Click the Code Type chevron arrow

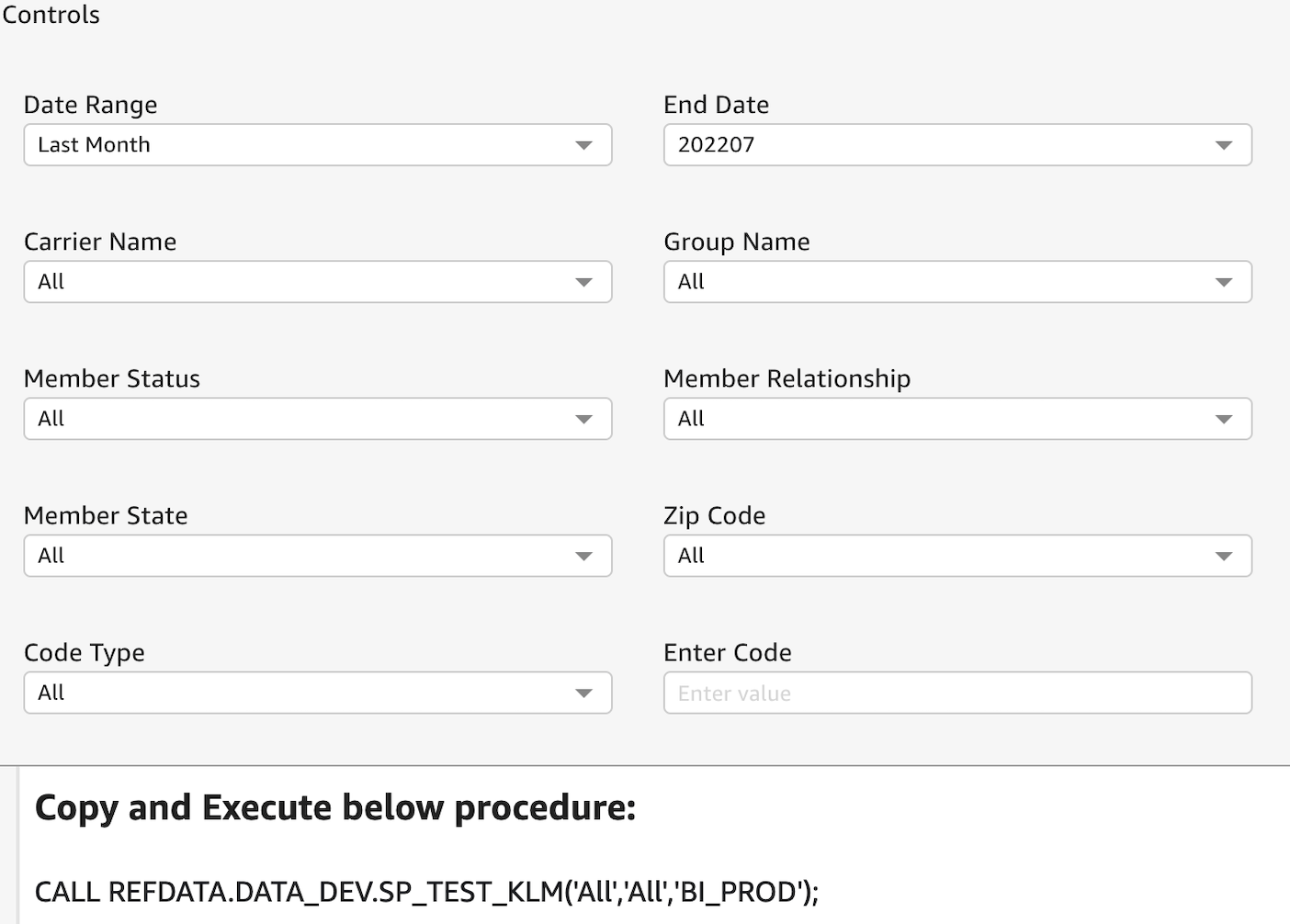[584, 692]
